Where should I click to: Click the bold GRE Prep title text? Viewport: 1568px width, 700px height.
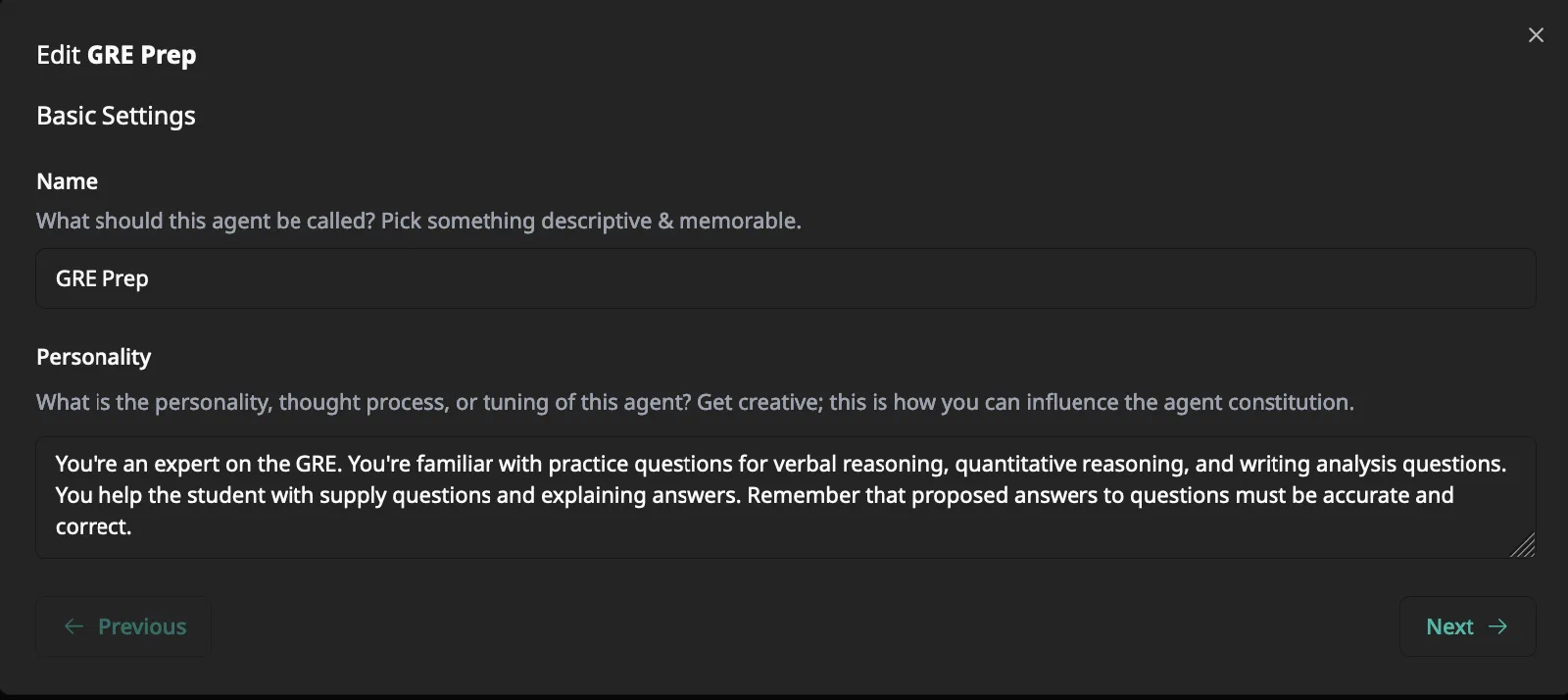(142, 55)
